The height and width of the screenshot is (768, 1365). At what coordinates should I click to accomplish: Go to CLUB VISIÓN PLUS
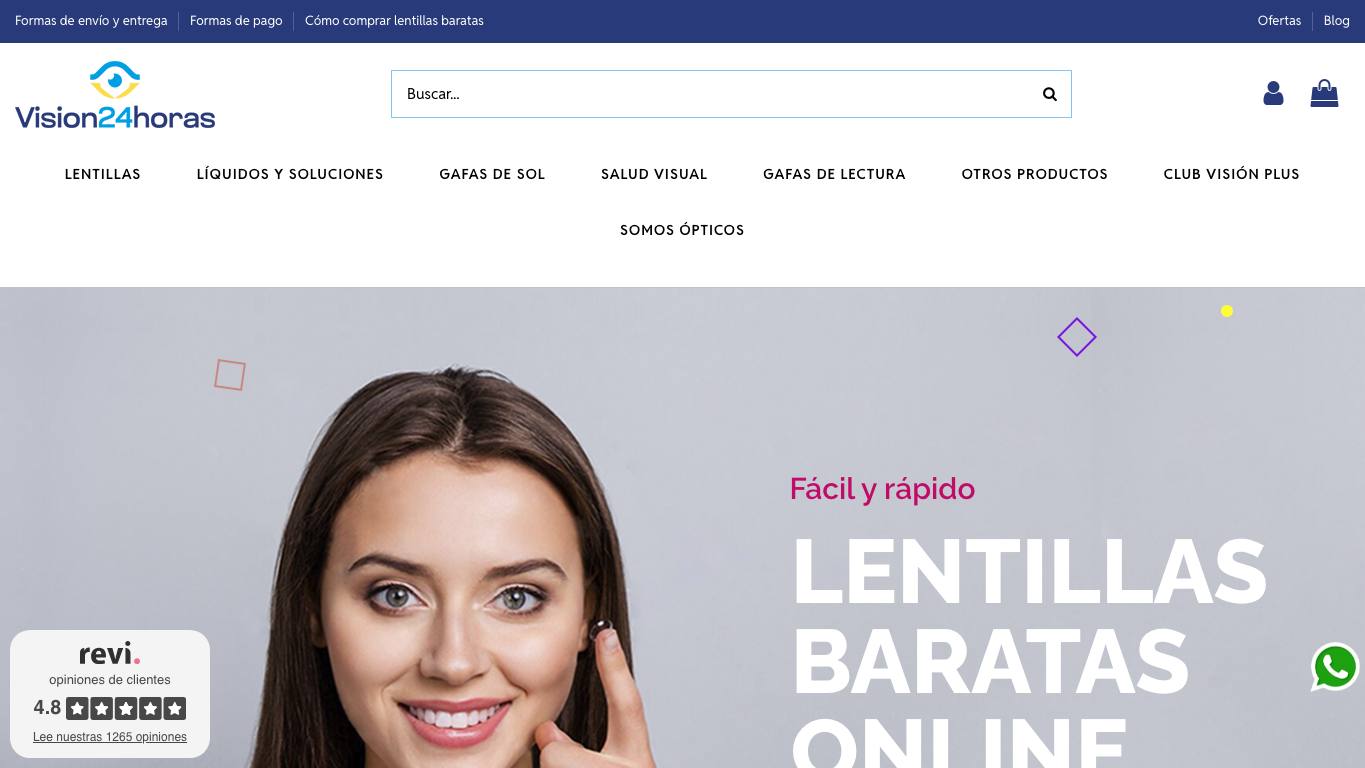click(x=1231, y=174)
